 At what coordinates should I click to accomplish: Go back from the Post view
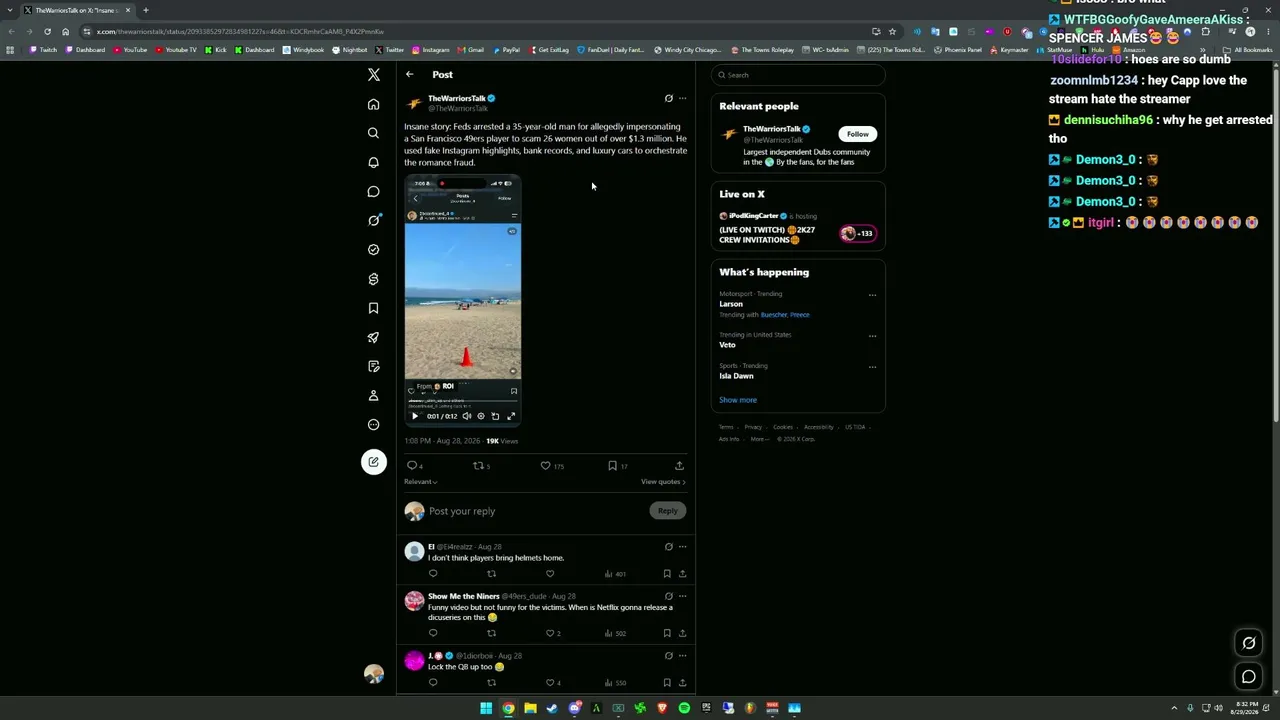pyautogui.click(x=409, y=75)
